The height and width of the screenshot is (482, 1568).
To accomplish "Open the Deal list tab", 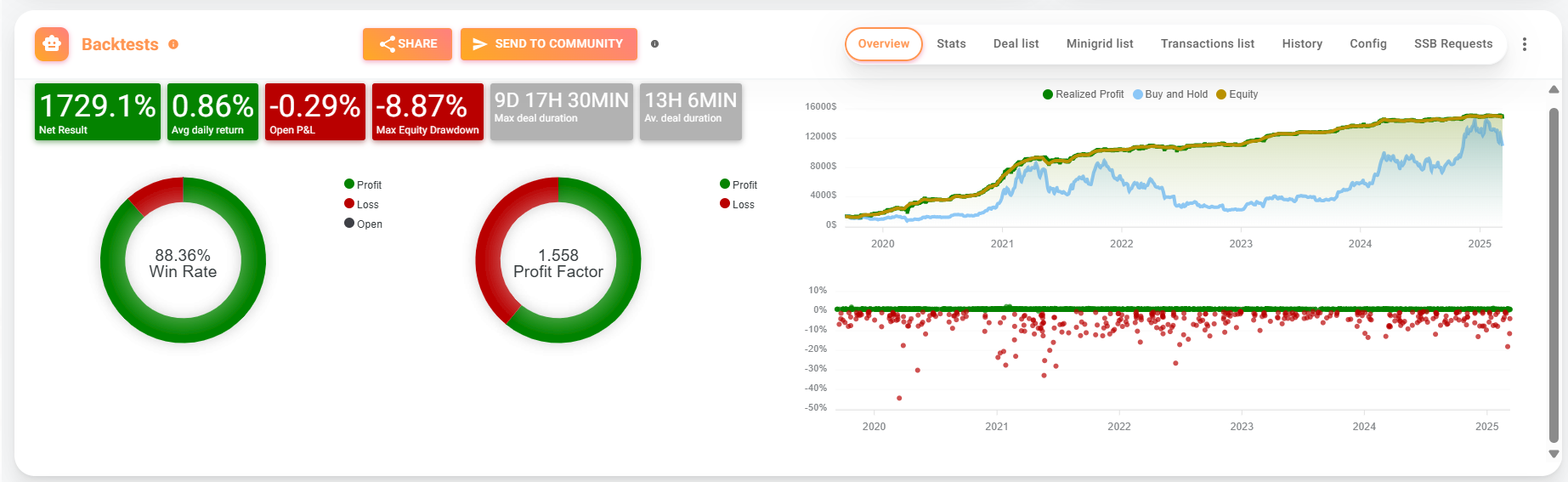I will click(1016, 44).
